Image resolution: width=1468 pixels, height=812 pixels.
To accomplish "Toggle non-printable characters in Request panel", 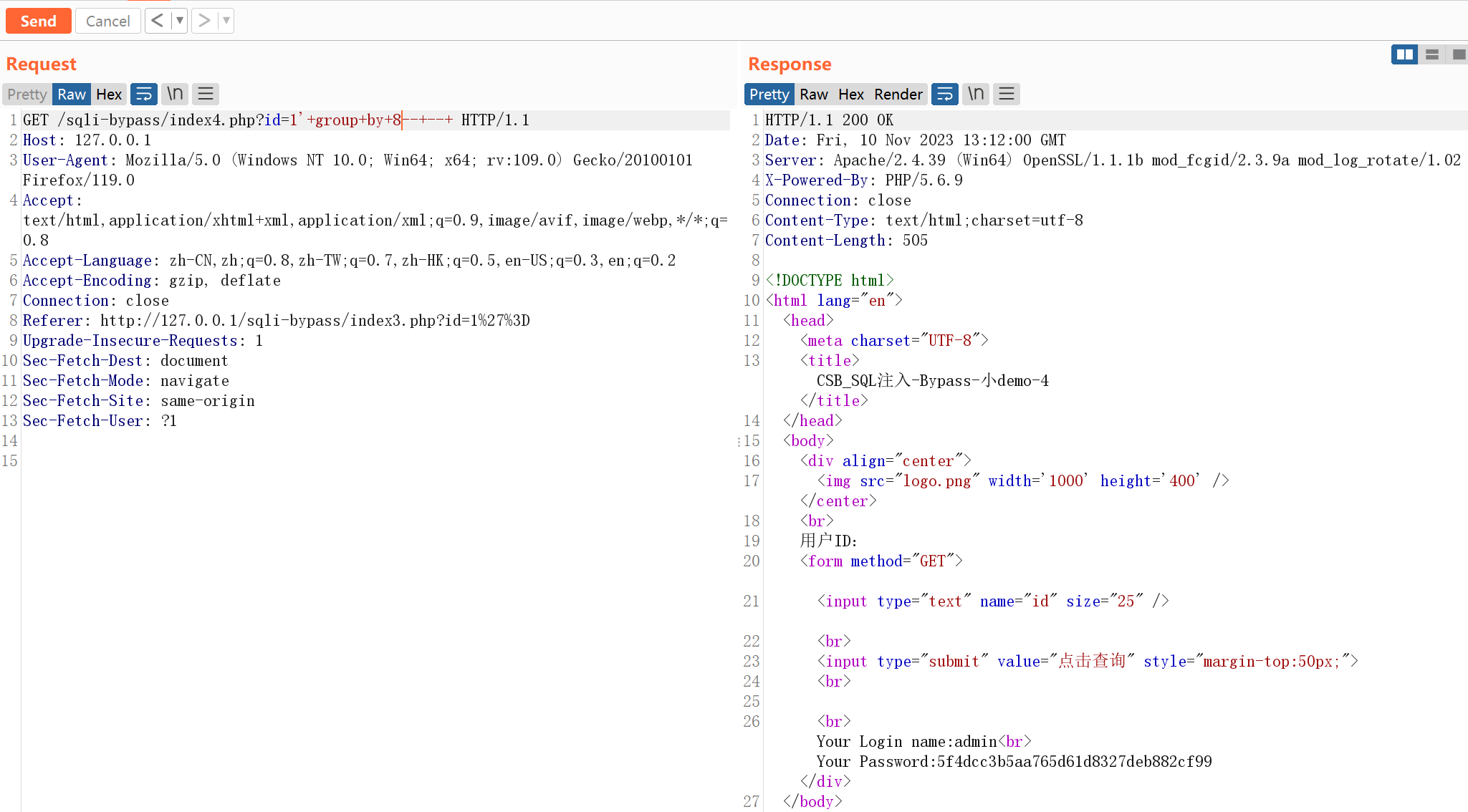I will point(175,94).
